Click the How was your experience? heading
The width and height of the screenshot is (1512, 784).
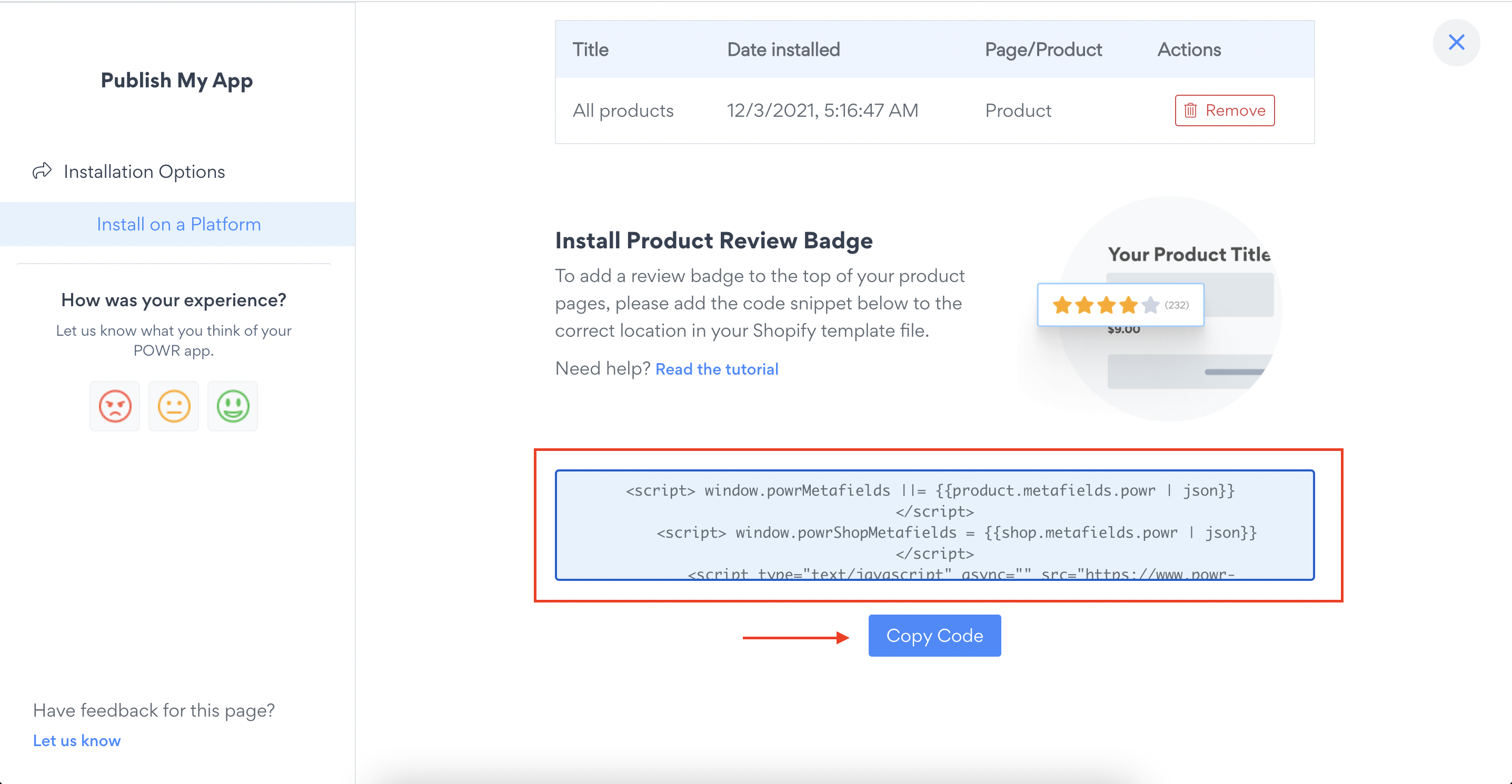point(174,300)
